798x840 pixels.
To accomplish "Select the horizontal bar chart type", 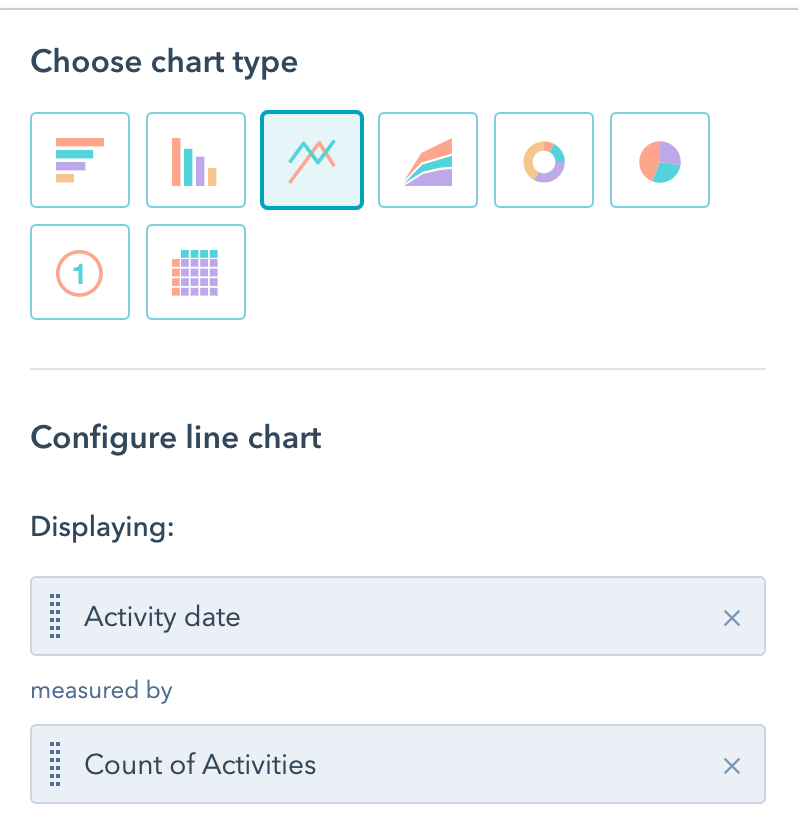I will coord(80,160).
